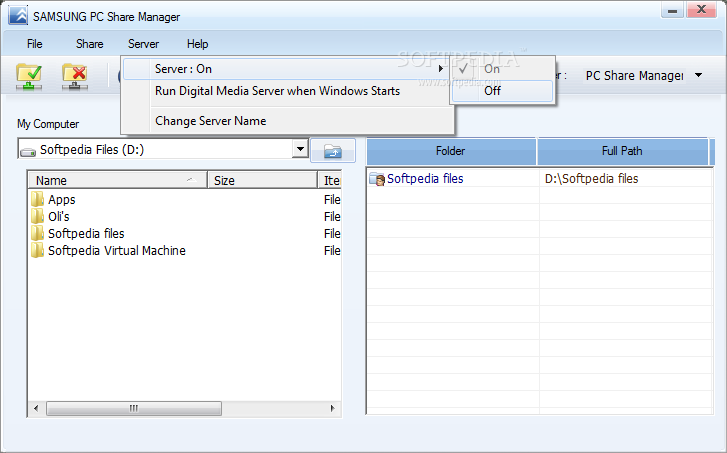Open the Share menu
This screenshot has height=453, width=727.
[x=89, y=44]
